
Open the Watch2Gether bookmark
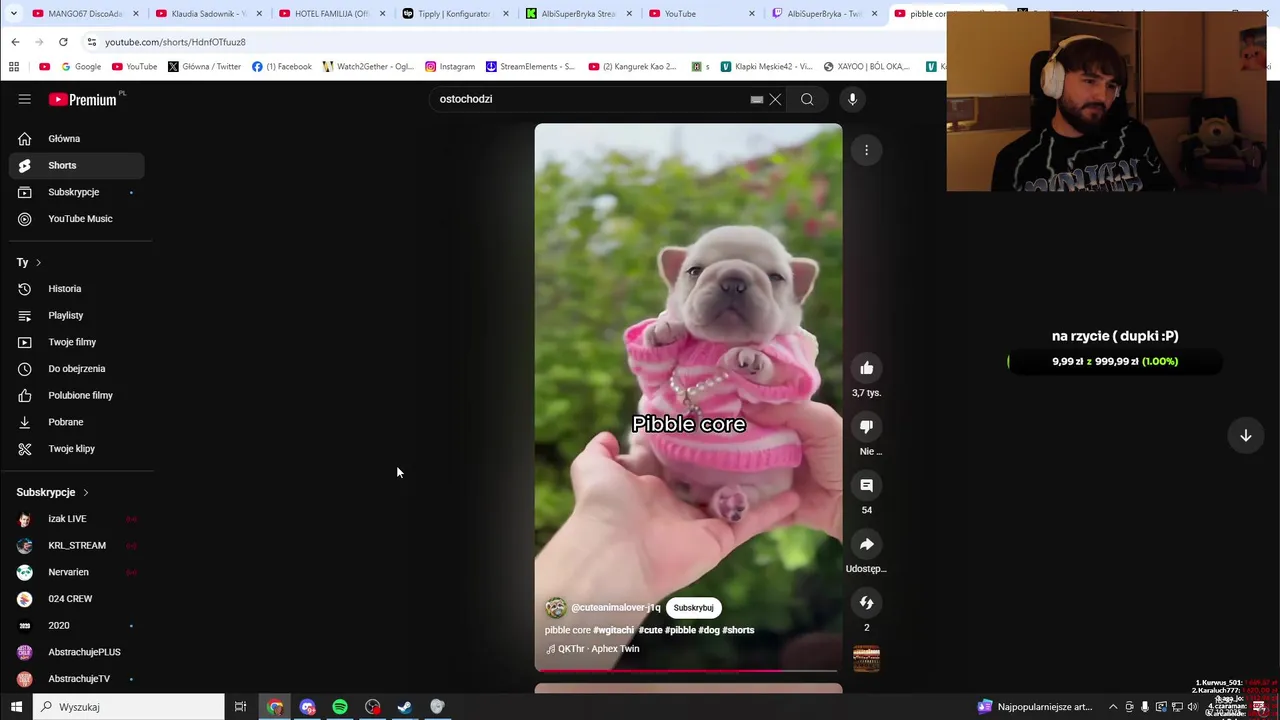[367, 67]
